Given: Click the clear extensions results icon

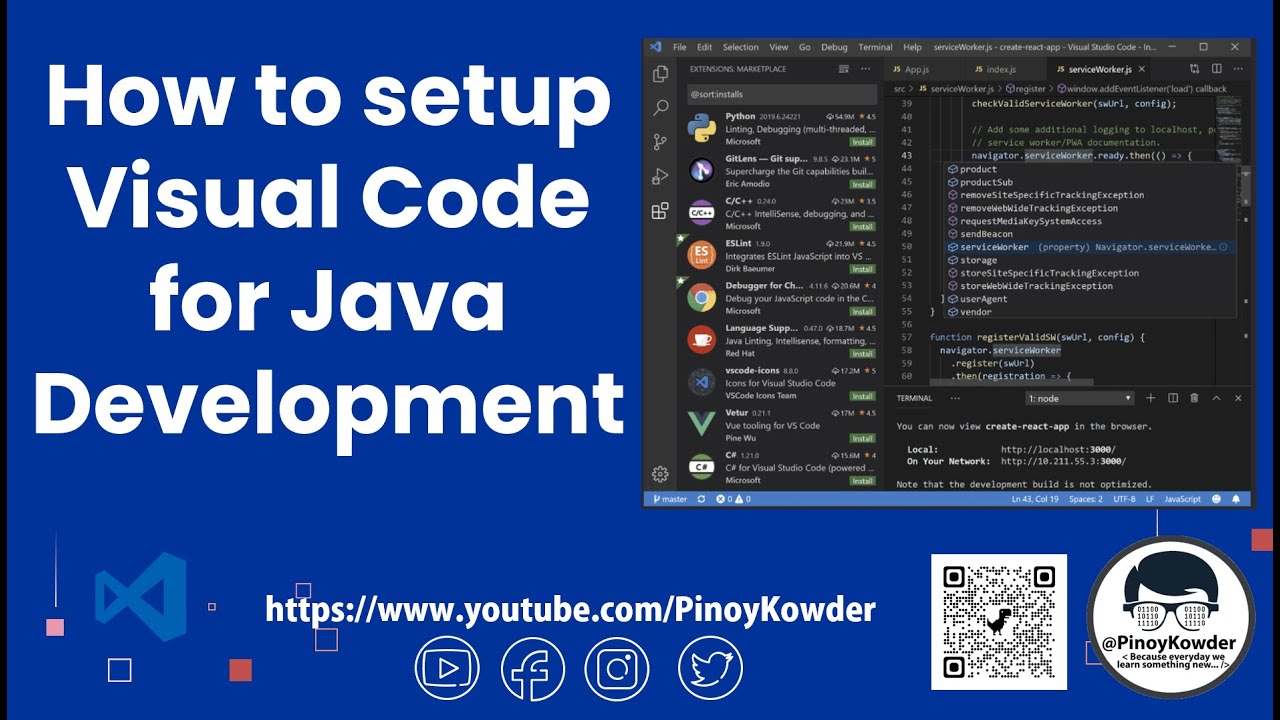Looking at the screenshot, I should coord(844,69).
